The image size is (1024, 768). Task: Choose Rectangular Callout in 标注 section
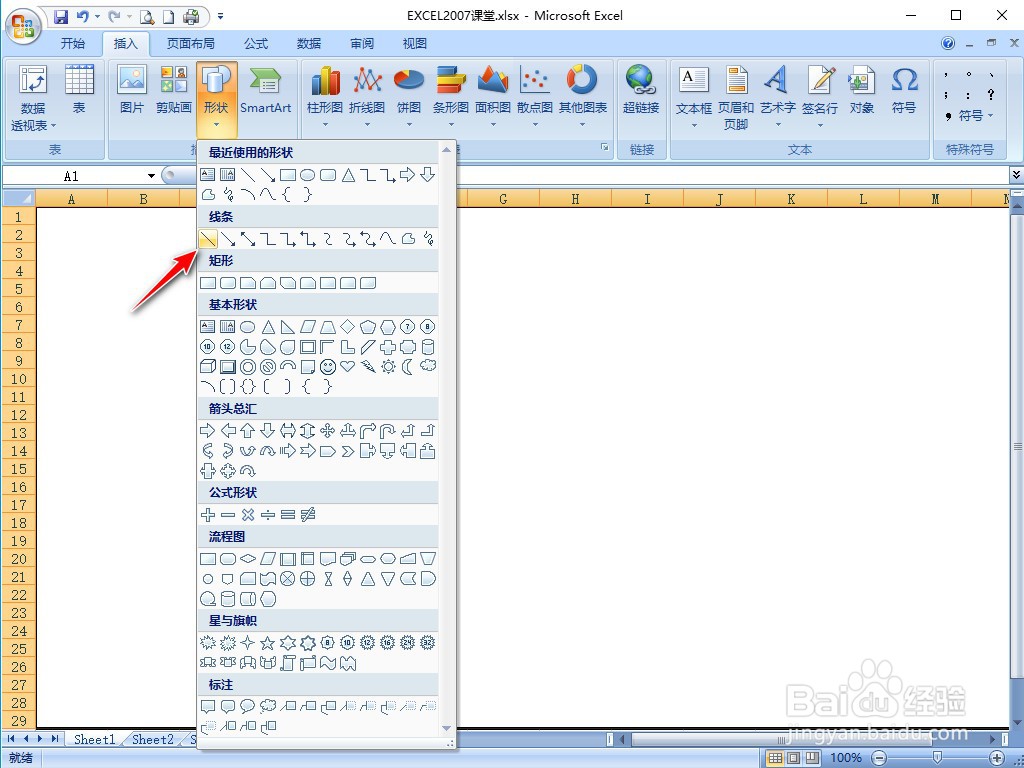pyautogui.click(x=208, y=706)
